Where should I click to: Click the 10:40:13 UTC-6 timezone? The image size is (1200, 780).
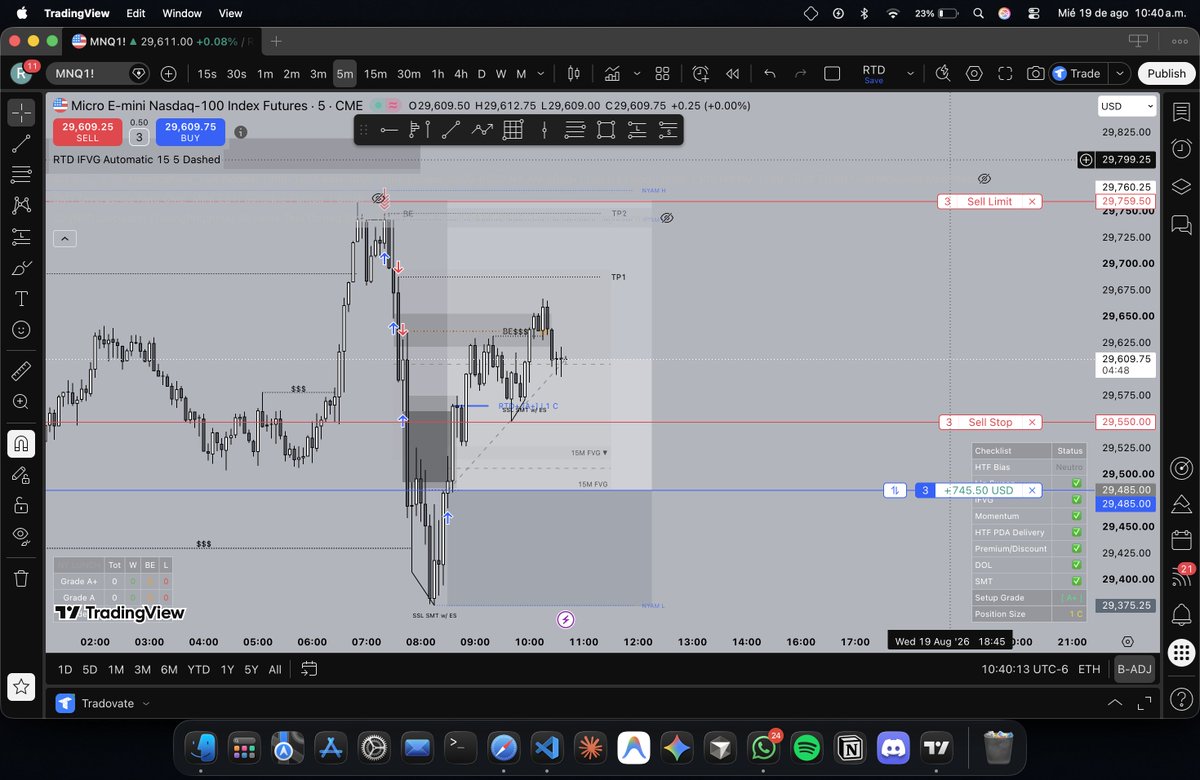coord(1026,669)
